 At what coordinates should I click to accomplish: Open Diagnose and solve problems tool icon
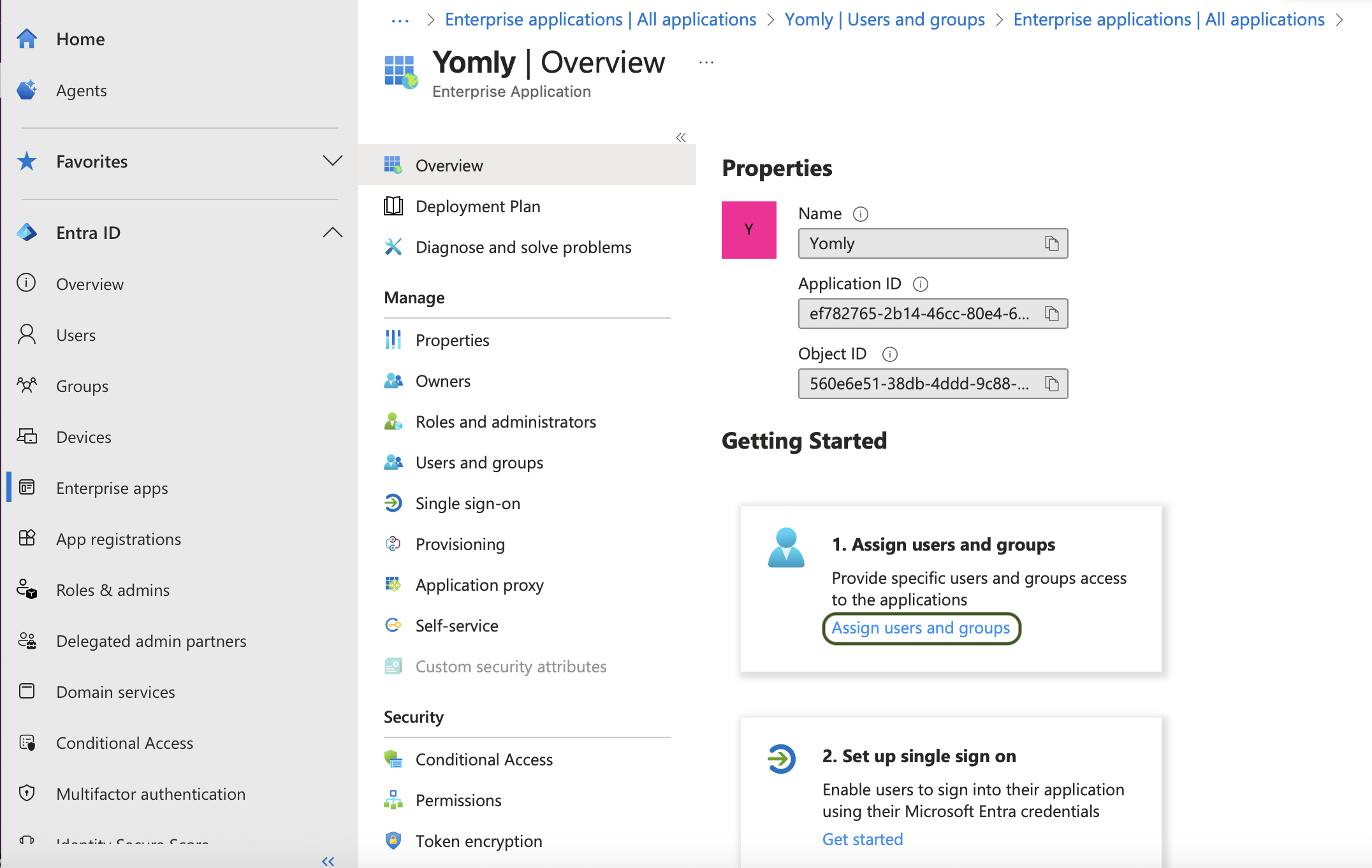(x=393, y=247)
